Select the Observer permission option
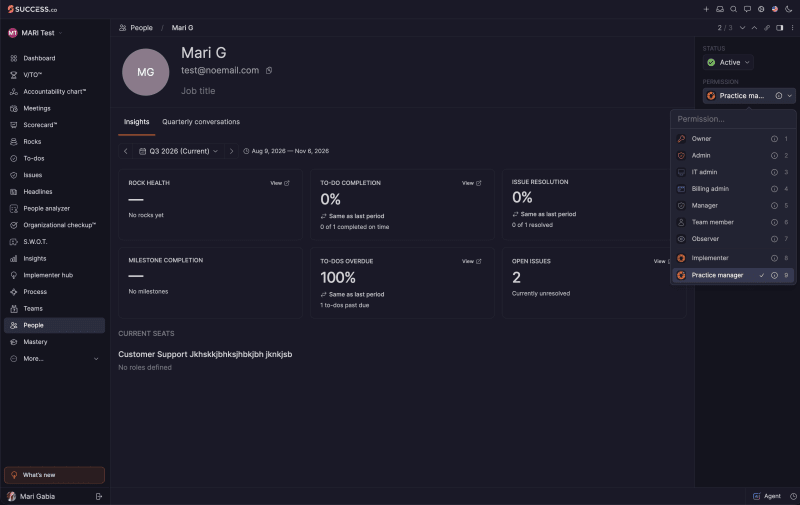Image resolution: width=800 pixels, height=505 pixels. (x=733, y=239)
